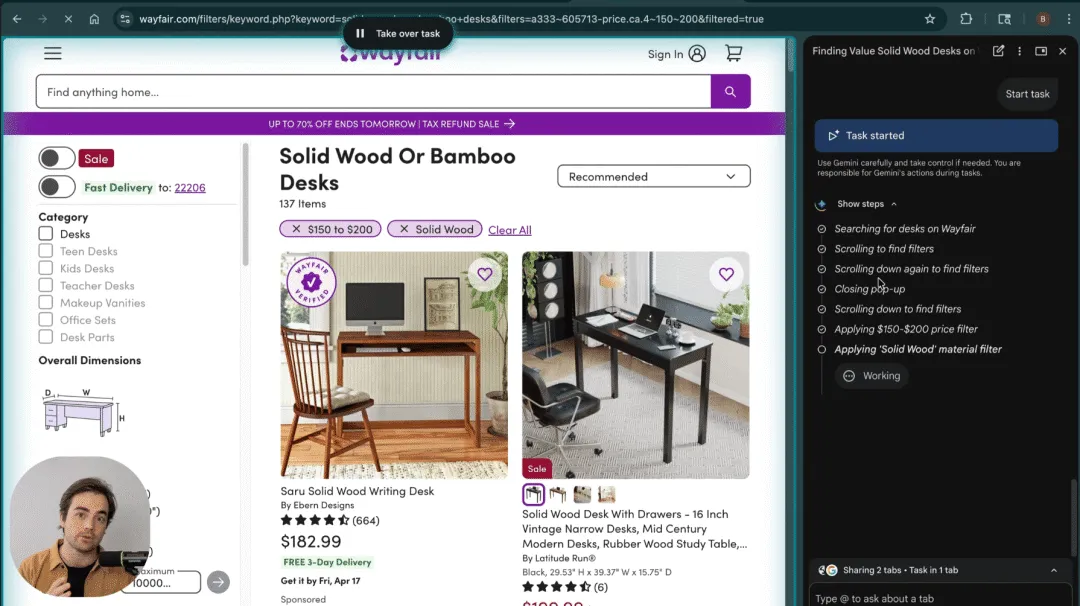This screenshot has width=1080, height=606.
Task: Open the Recommended sort dropdown
Action: pyautogui.click(x=653, y=176)
